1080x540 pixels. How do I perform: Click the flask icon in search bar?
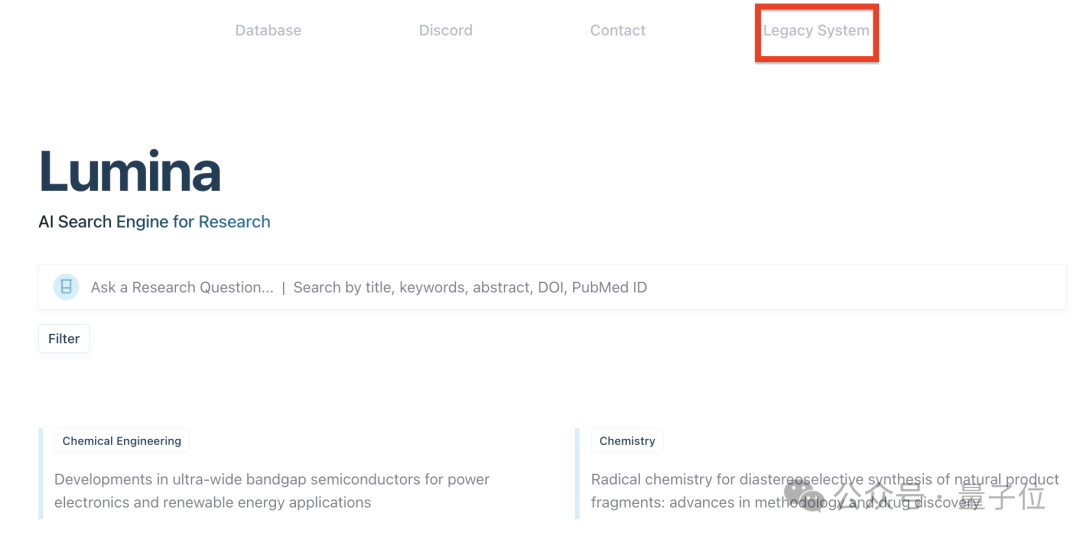tap(66, 287)
